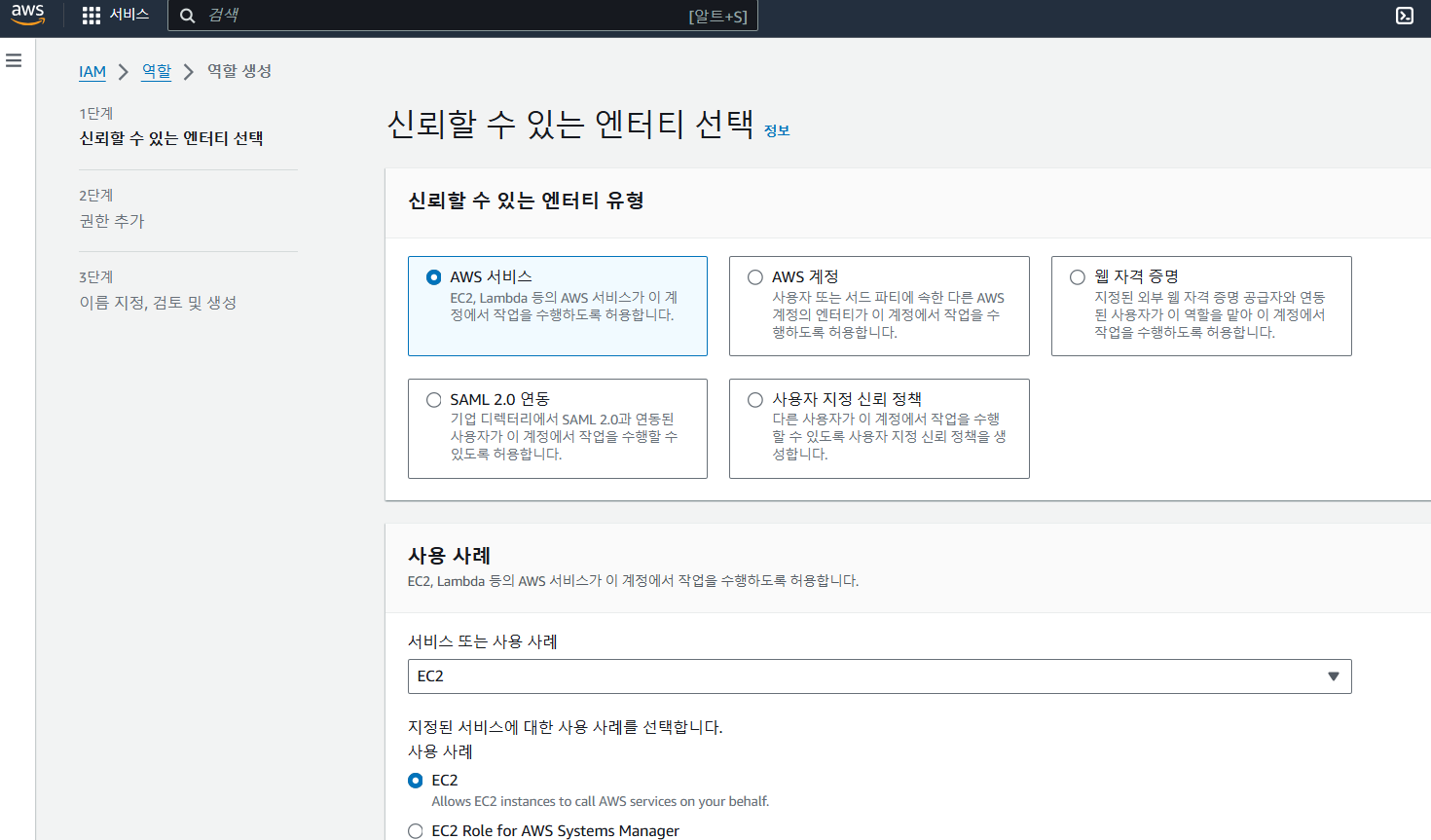Open the 정보 info link

[777, 130]
